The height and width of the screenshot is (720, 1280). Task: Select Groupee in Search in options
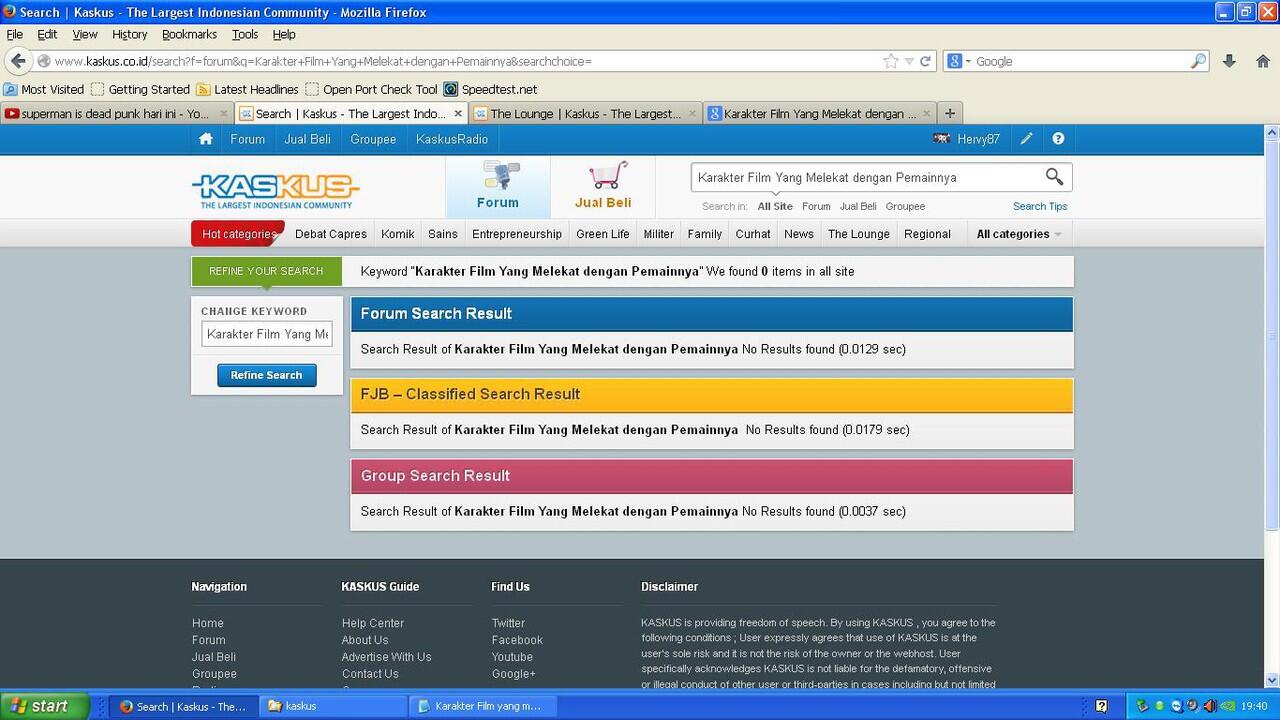[x=905, y=206]
